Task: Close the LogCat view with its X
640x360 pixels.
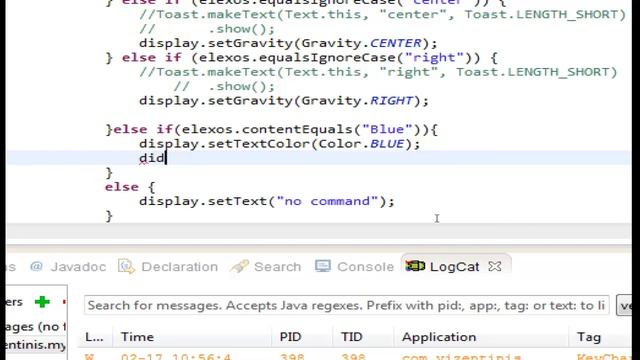Action: point(495,267)
